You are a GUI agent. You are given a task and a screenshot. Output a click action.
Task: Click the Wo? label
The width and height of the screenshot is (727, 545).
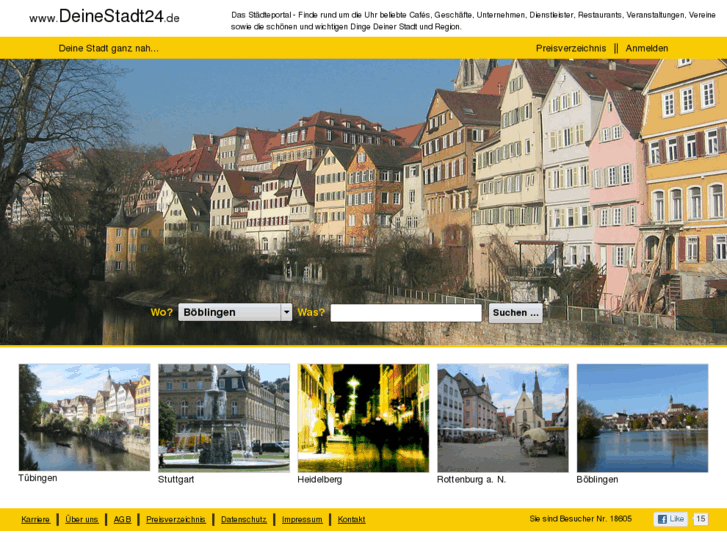coord(161,313)
